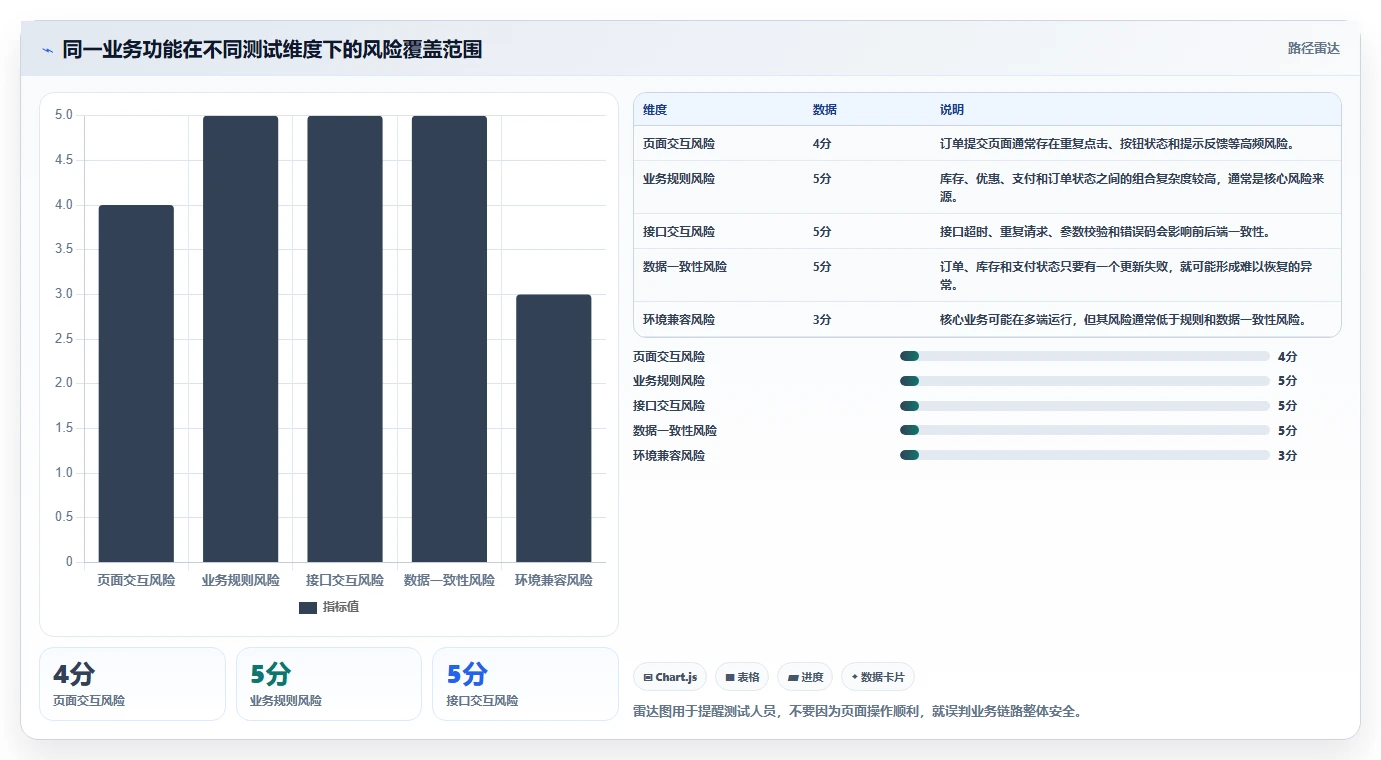Click 页面交互风险 x-axis label under chart
This screenshot has width=1381, height=760.
coord(136,580)
